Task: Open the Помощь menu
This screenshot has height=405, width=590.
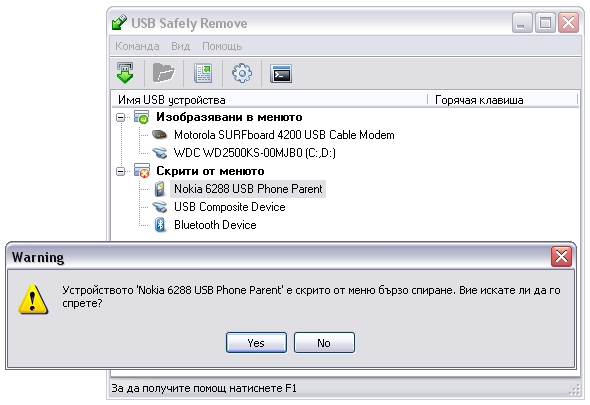Action: click(x=222, y=46)
